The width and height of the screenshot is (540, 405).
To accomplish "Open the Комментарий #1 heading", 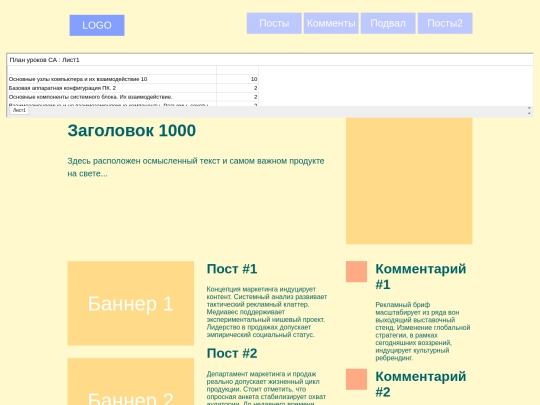I will [421, 277].
